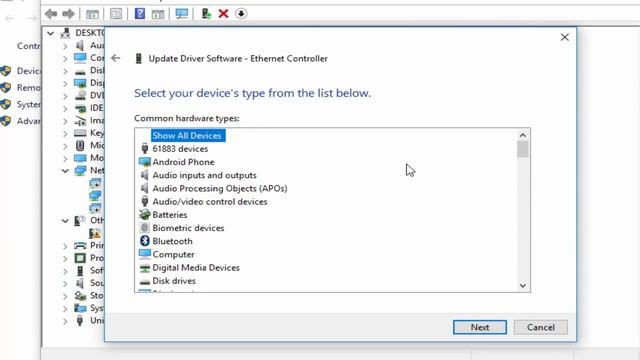The height and width of the screenshot is (360, 640).
Task: Select Show All Devices in the list
Action: pos(187,136)
